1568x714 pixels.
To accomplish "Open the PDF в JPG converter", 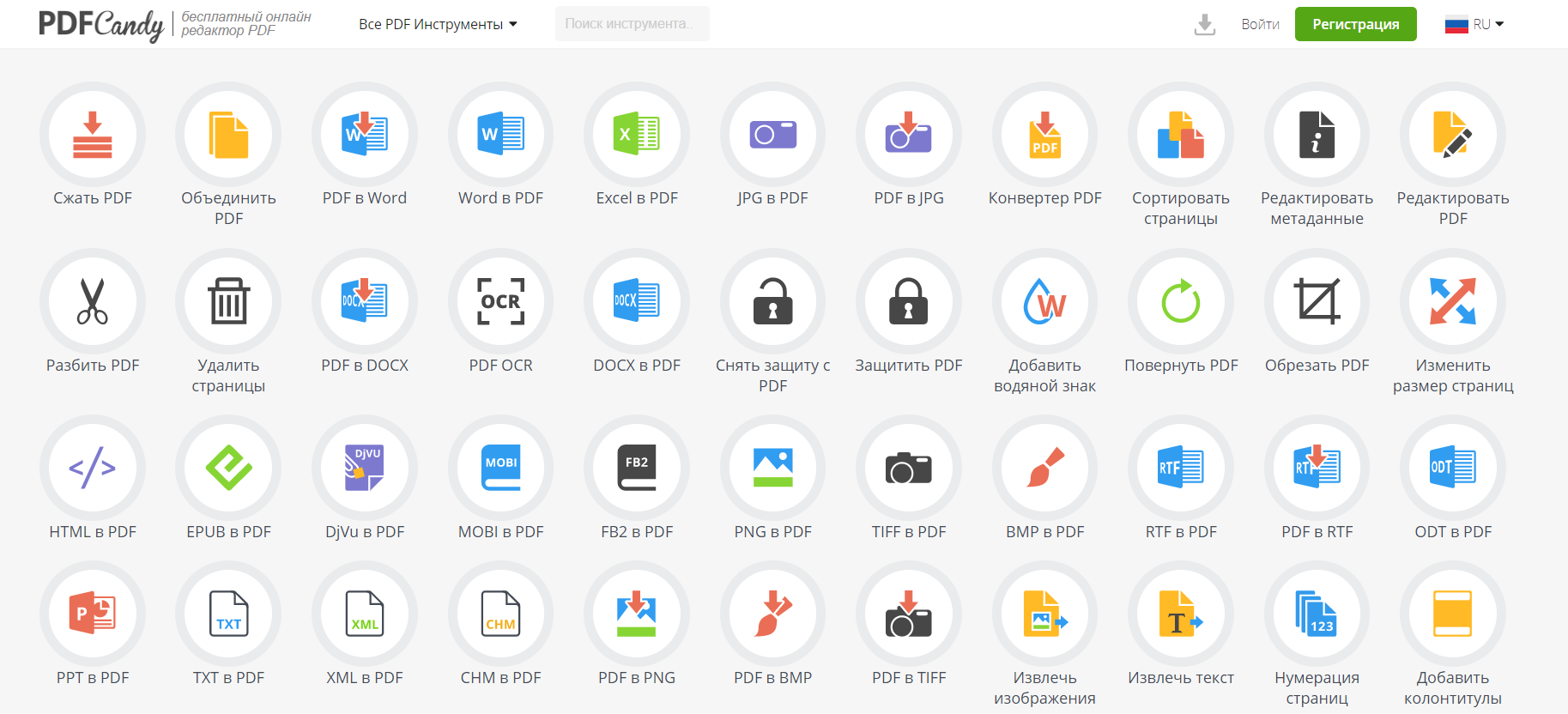I will (x=909, y=135).
